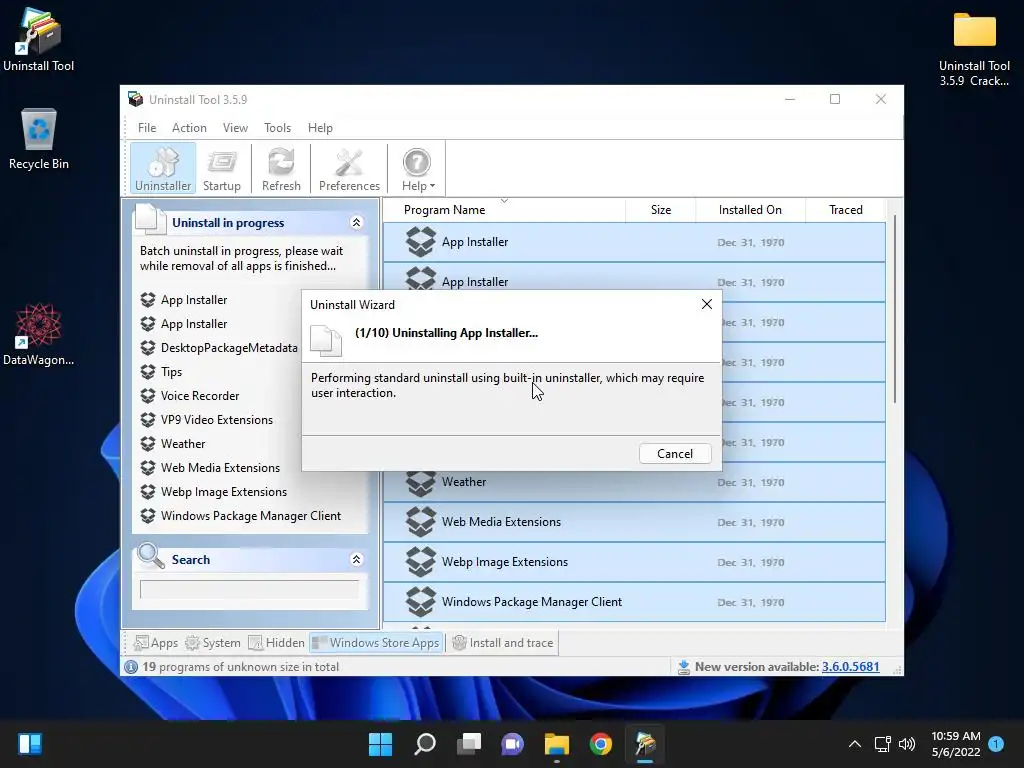The width and height of the screenshot is (1024, 768).
Task: Open the Action menu
Action: pos(189,128)
